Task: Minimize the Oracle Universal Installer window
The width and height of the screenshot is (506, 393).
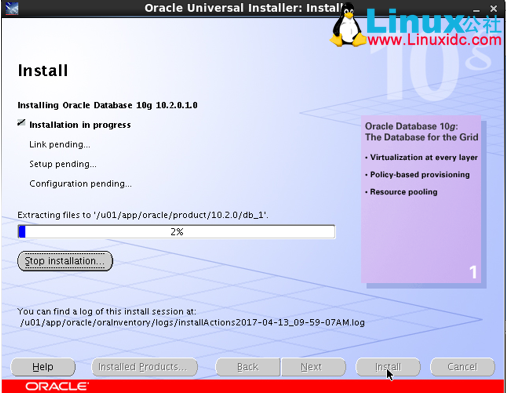Action: (476, 10)
